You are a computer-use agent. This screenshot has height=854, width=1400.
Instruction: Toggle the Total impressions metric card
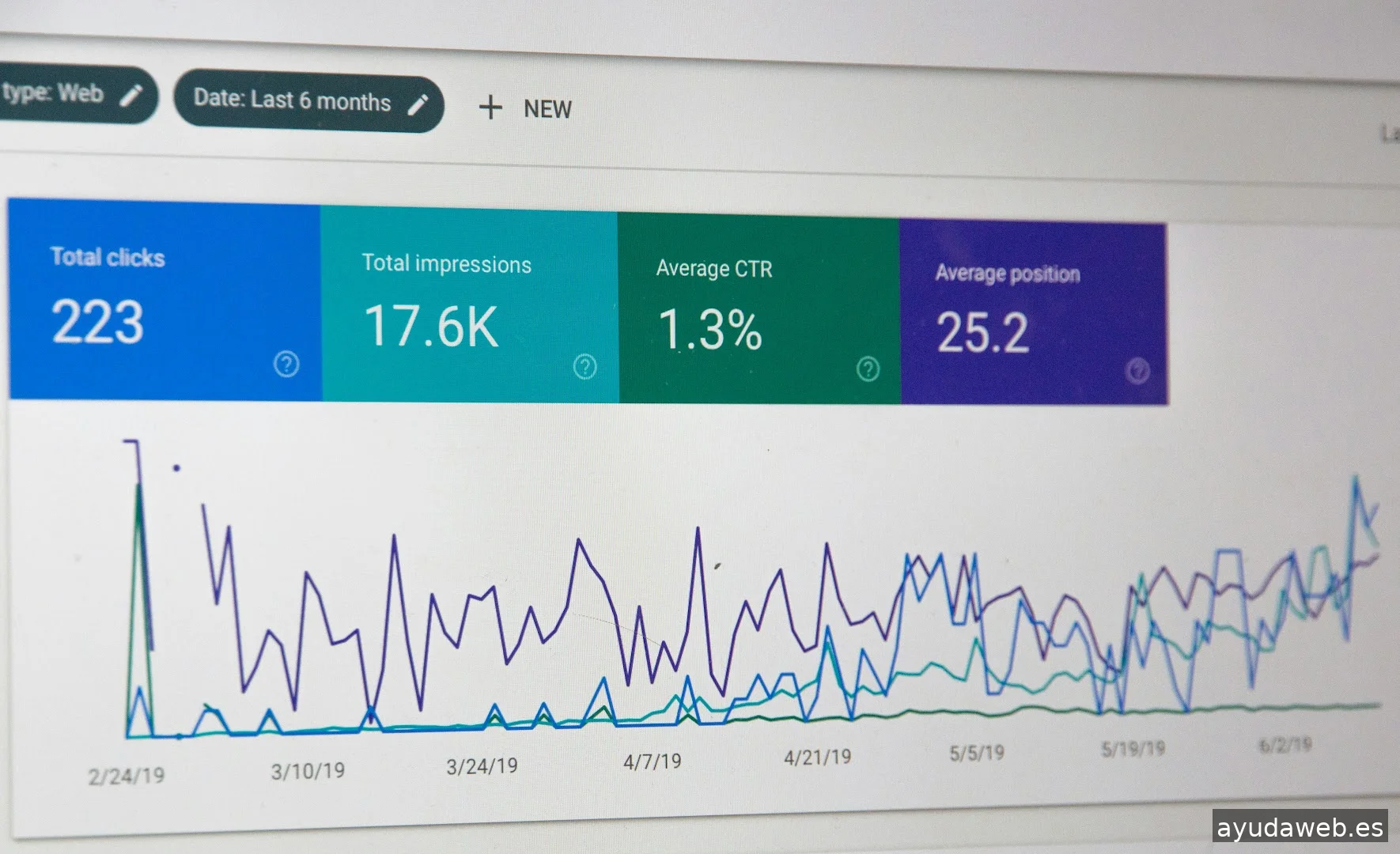[468, 304]
